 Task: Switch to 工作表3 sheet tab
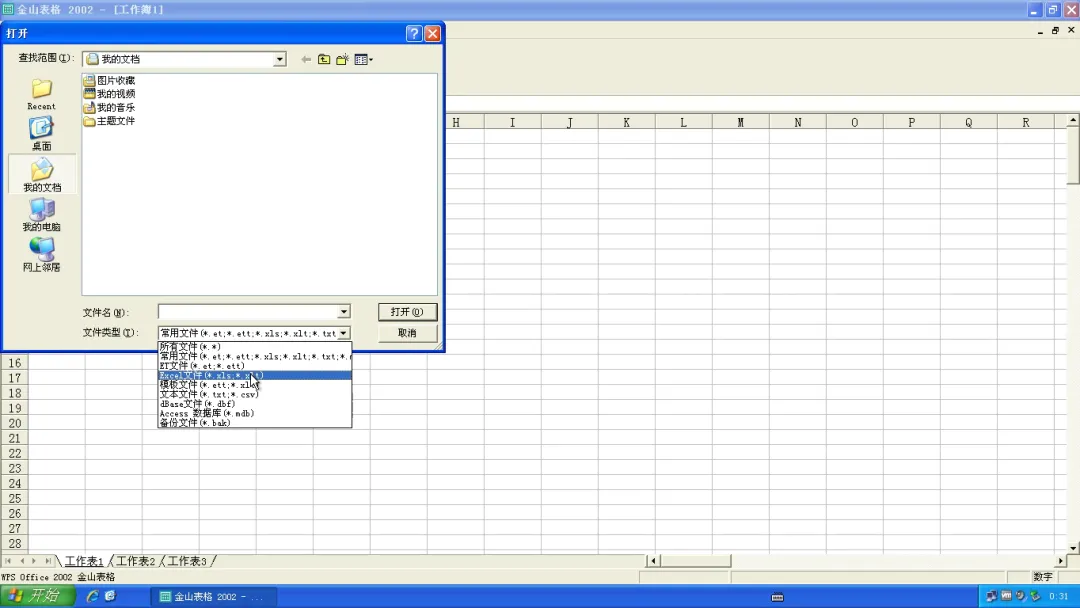coord(187,561)
